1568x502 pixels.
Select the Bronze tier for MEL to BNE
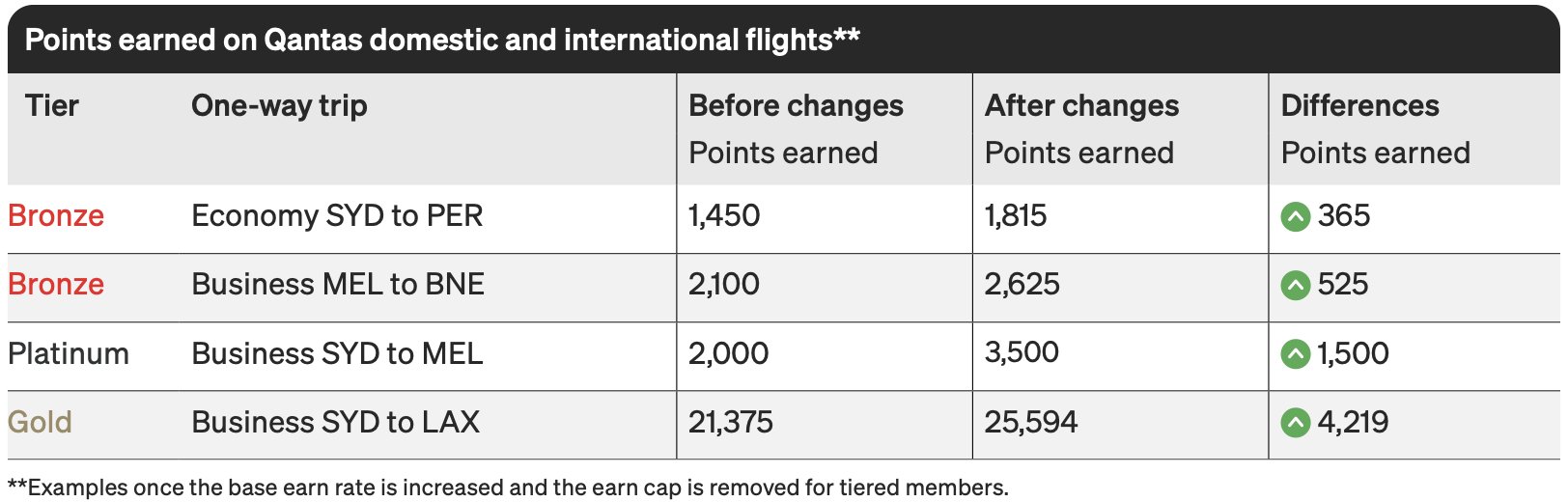(56, 284)
